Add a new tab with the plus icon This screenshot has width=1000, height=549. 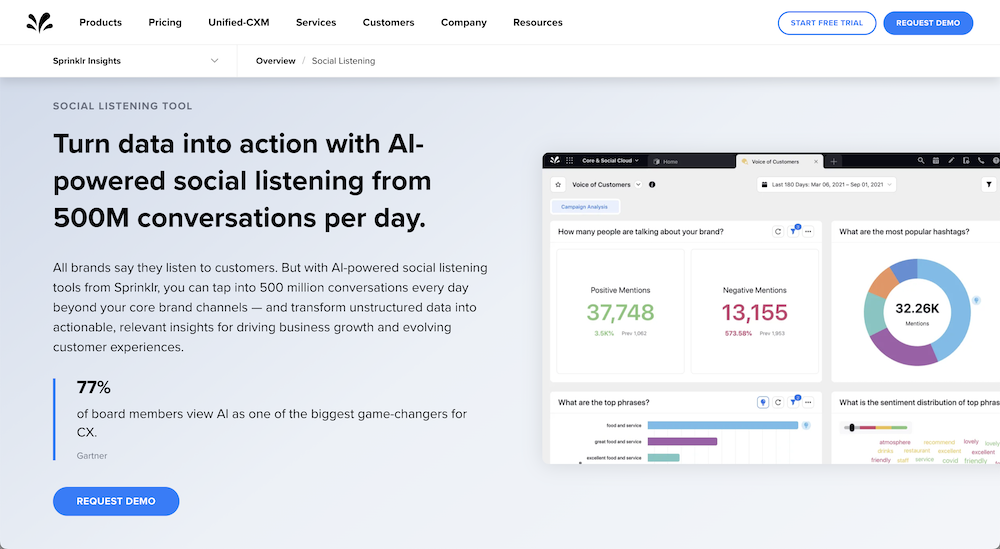pos(834,161)
